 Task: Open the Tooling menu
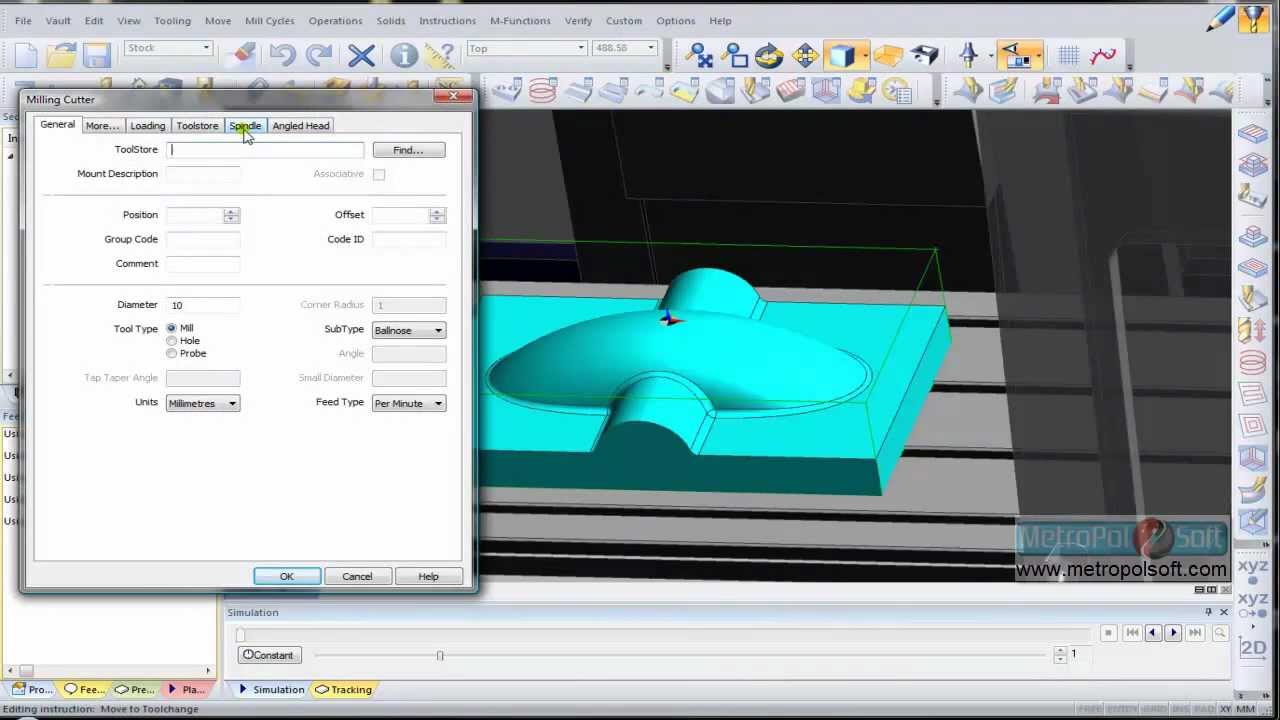[172, 20]
